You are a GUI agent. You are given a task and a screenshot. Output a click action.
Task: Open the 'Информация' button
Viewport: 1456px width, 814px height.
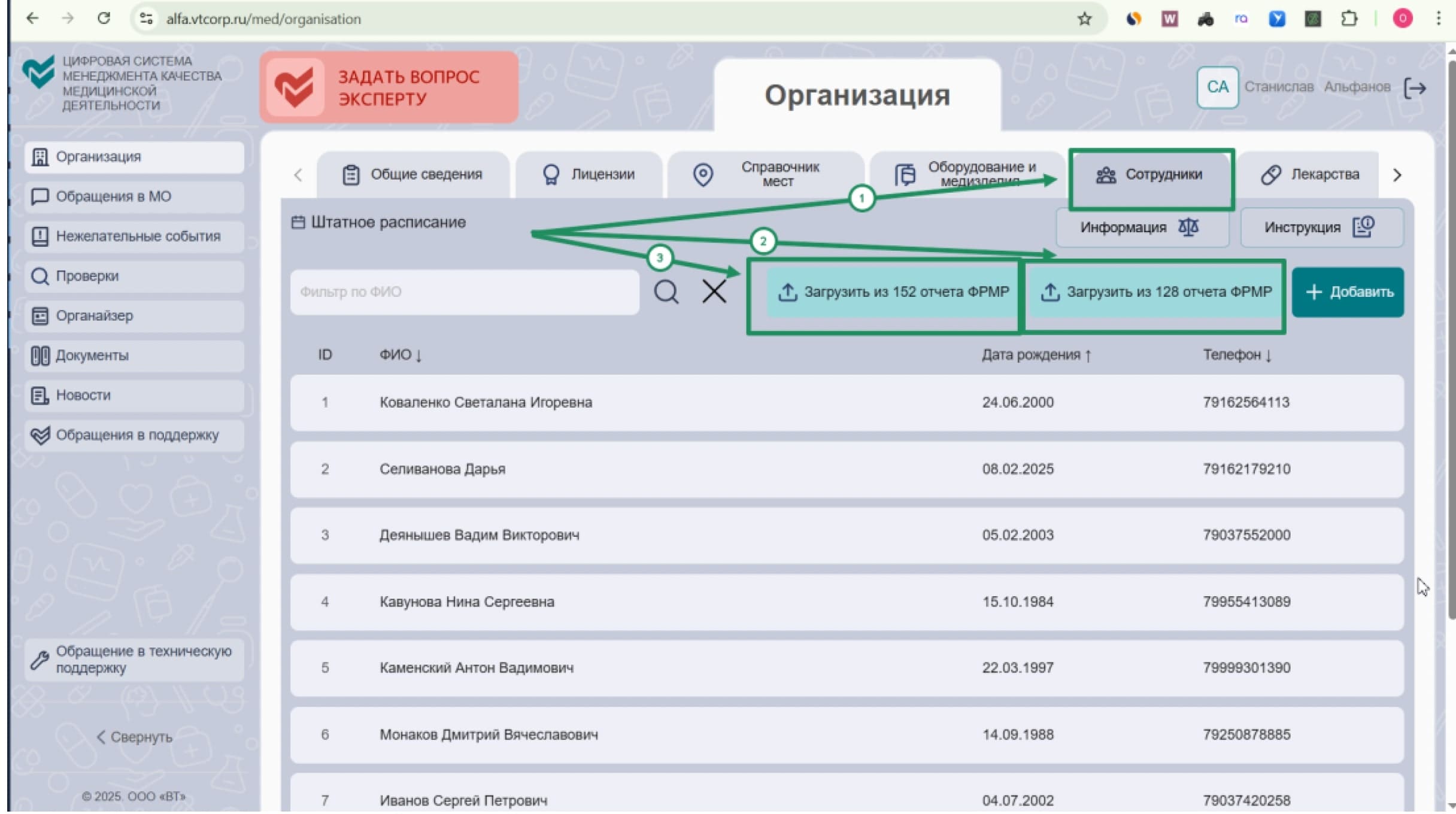click(x=1141, y=227)
